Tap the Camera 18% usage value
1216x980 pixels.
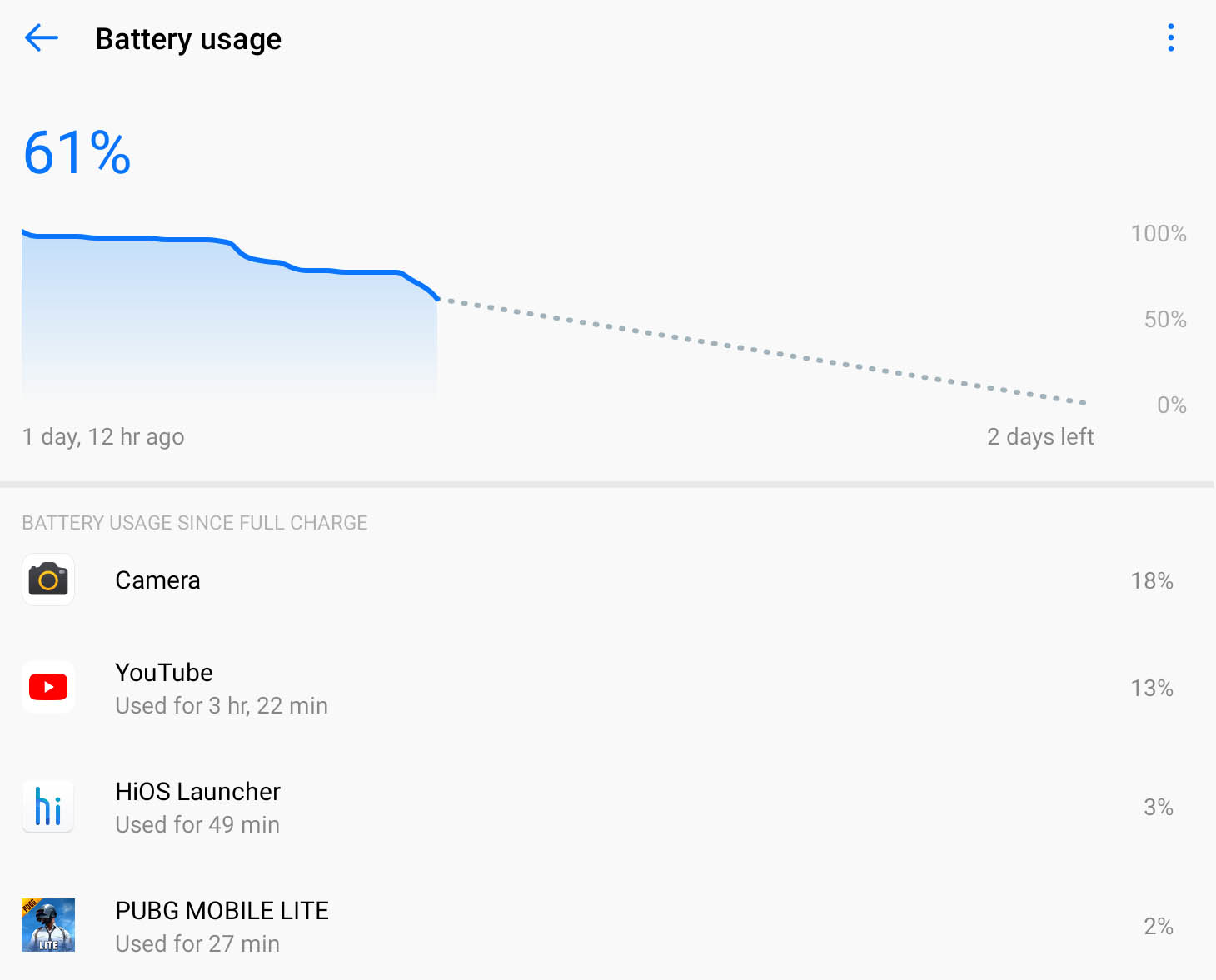(x=1151, y=580)
